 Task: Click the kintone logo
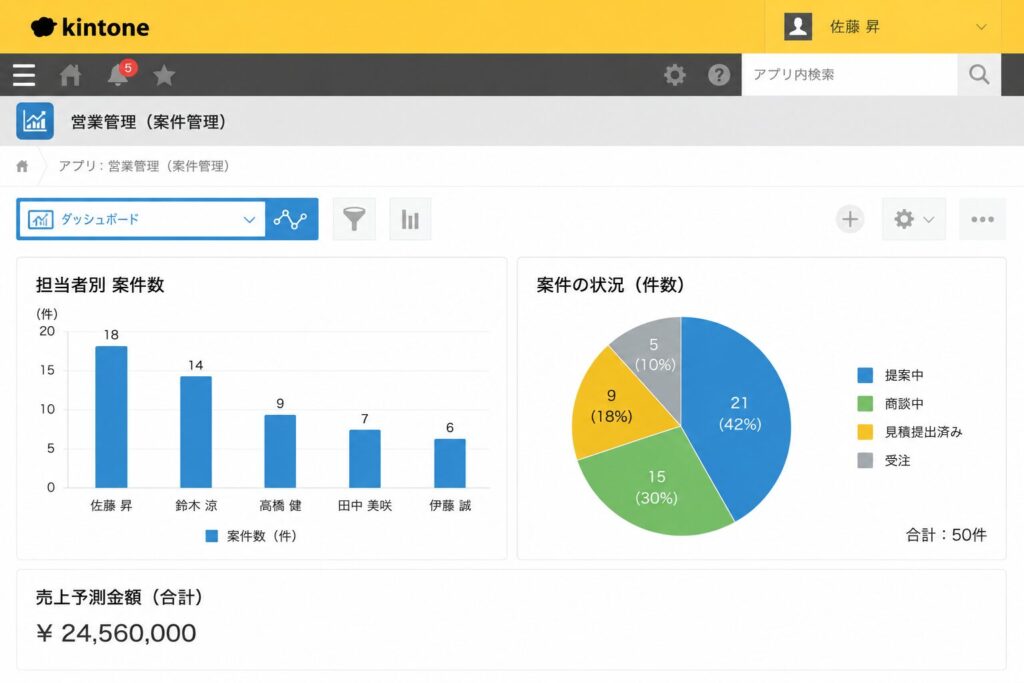(x=90, y=27)
